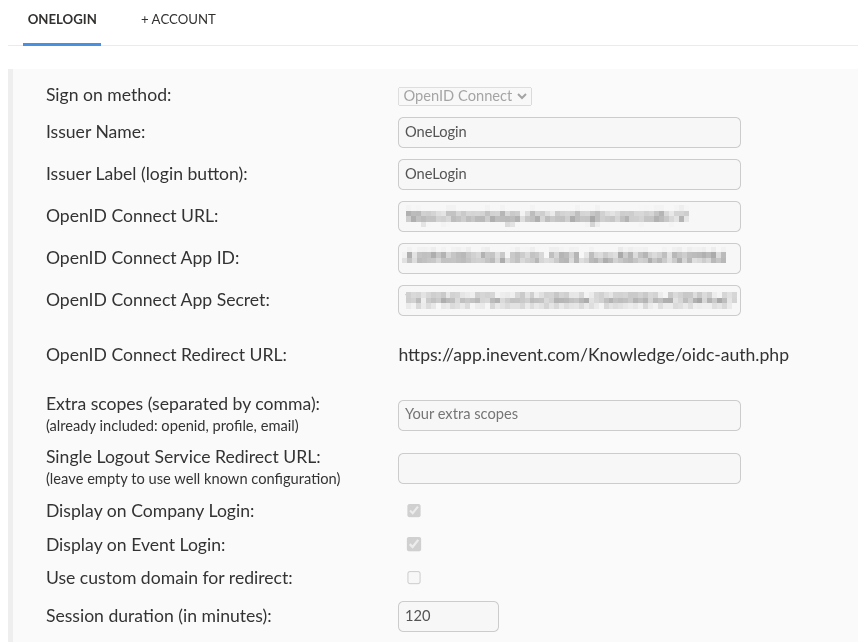
Task: Open the OpenID Connect Redirect URL link
Action: coord(593,355)
